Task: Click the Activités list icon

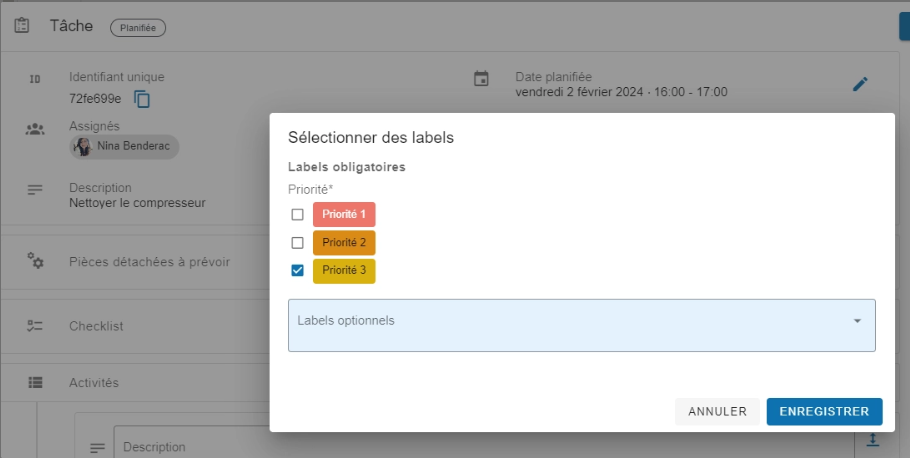Action: pyautogui.click(x=35, y=382)
